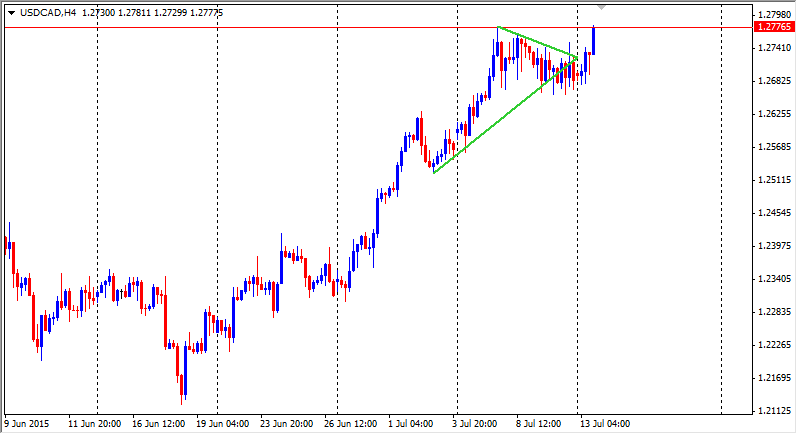797x434 pixels.
Task: Select the 1.24545 price scale label
Action: [774, 212]
